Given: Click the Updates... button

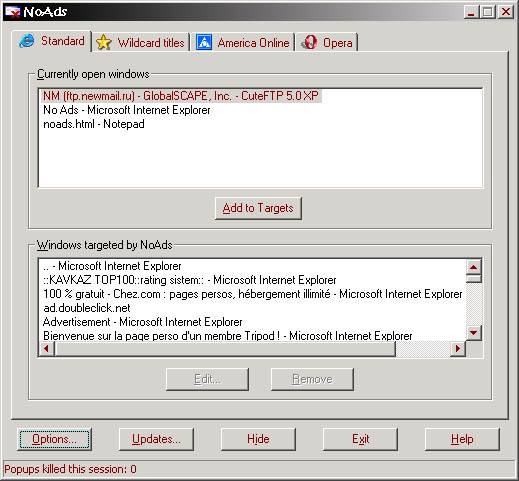Looking at the screenshot, I should (156, 439).
